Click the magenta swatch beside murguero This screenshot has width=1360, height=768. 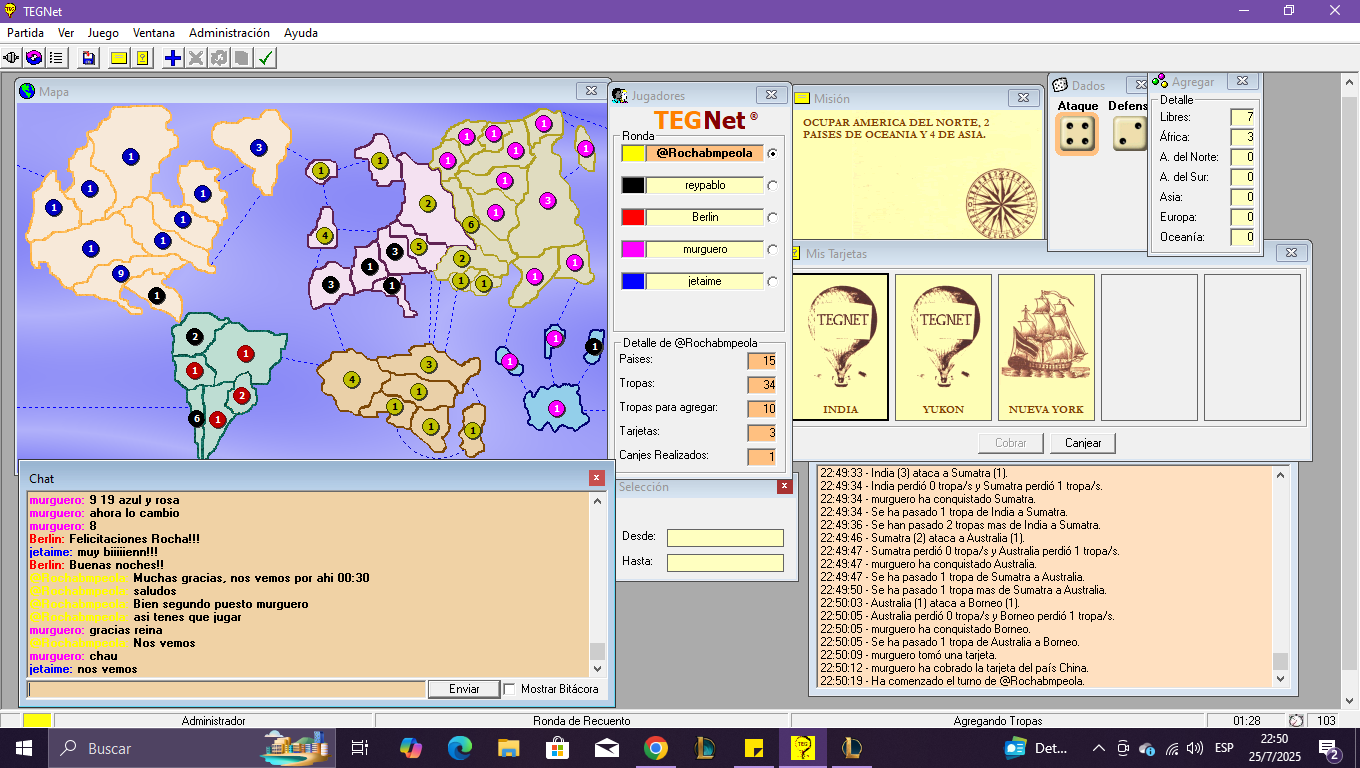click(632, 249)
